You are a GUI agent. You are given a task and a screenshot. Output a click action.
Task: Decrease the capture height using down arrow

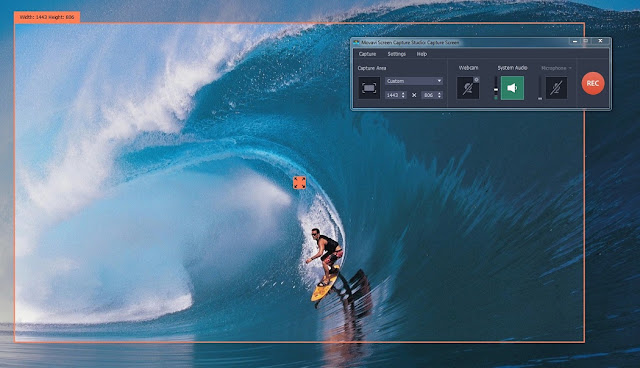point(439,97)
